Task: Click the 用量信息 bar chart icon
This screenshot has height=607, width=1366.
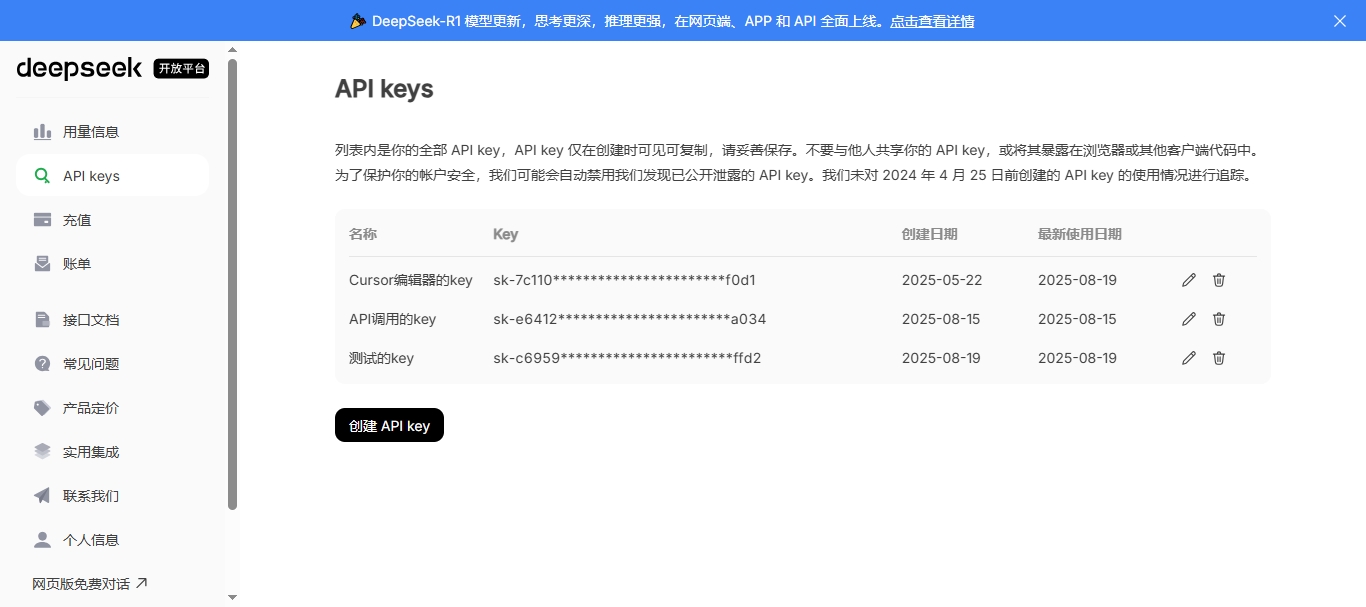Action: coord(42,132)
